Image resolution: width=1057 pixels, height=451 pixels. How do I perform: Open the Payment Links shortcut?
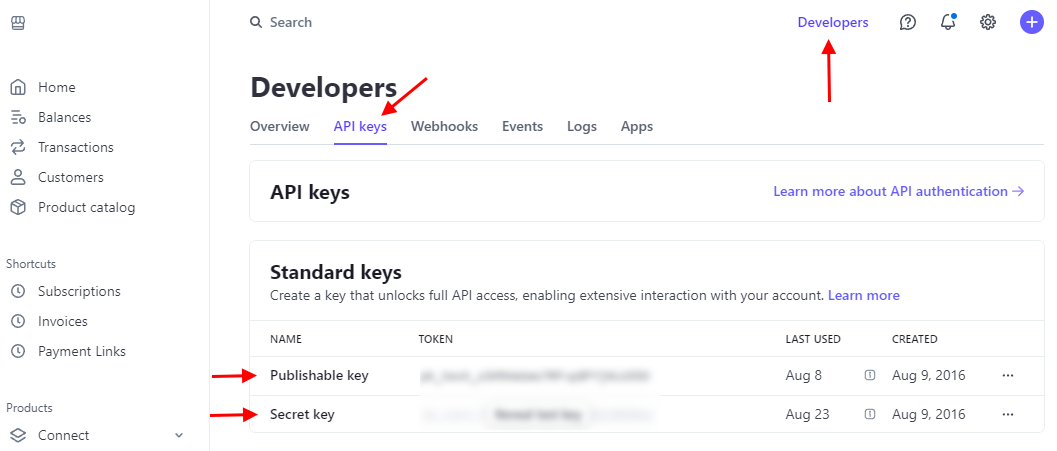coord(82,351)
